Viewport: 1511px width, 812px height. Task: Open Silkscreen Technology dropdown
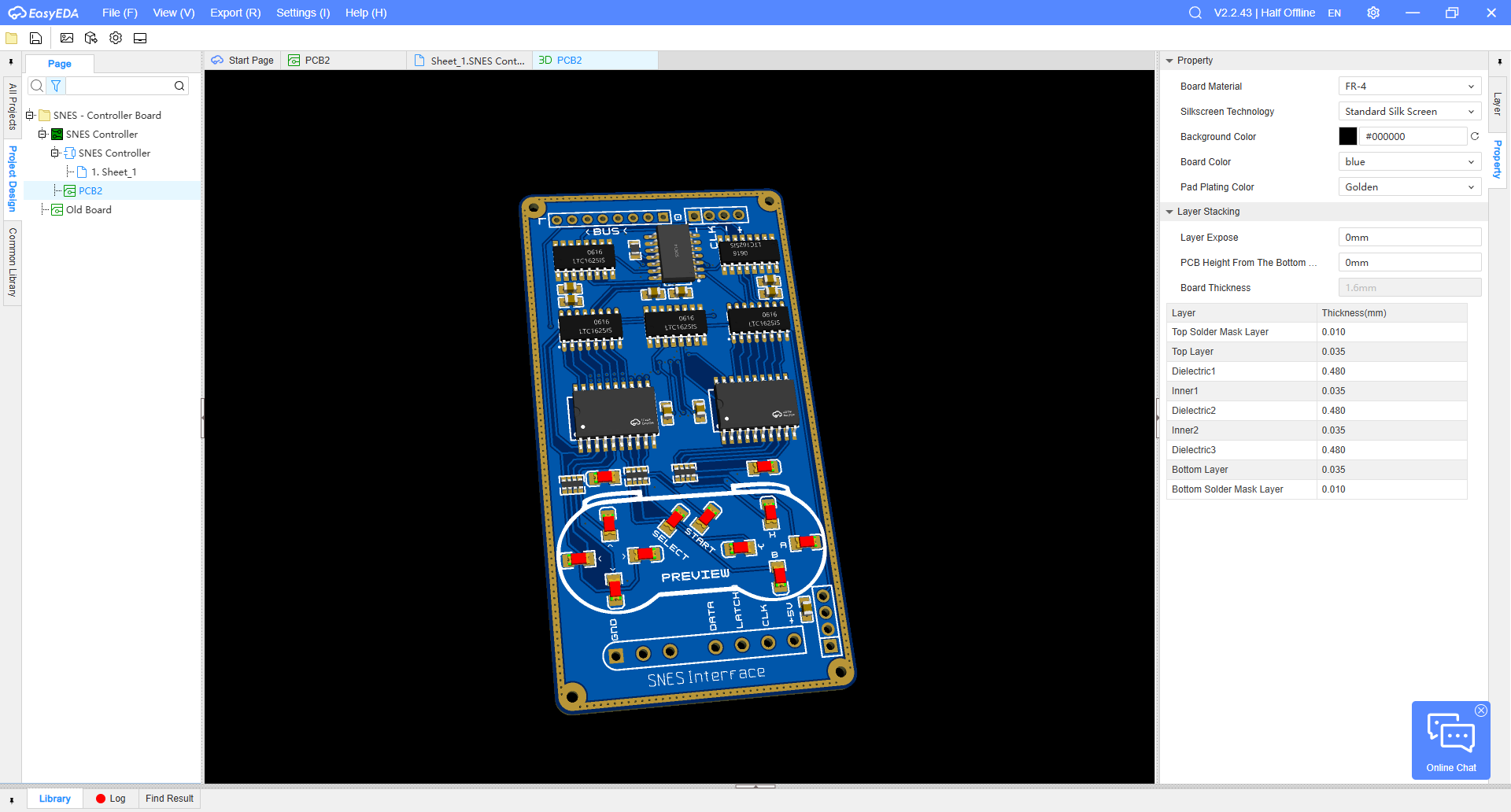pos(1409,112)
